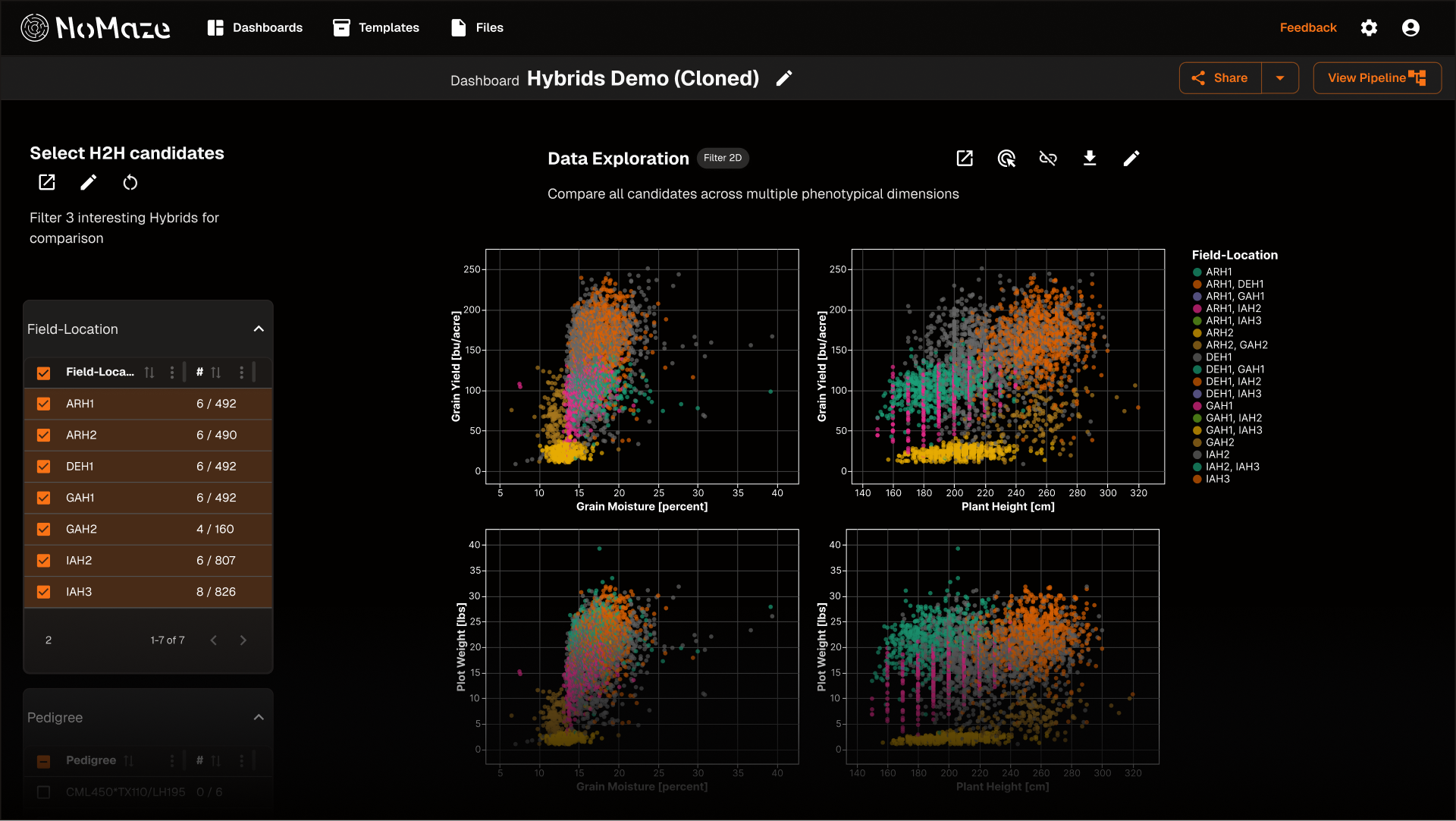This screenshot has width=1456, height=821.
Task: Click the Share button
Action: [1220, 78]
